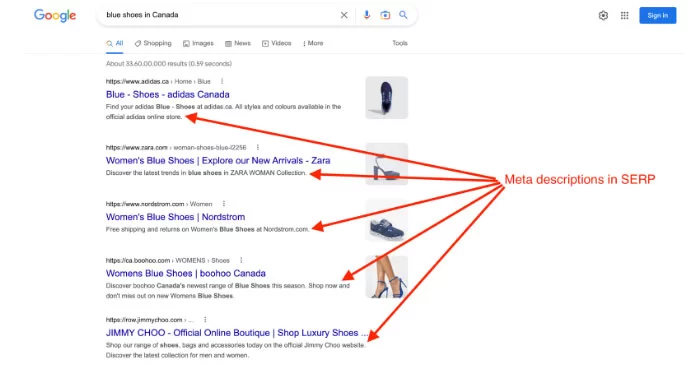This screenshot has height=369, width=689.
Task: Open search by image camera icon
Action: pyautogui.click(x=385, y=15)
